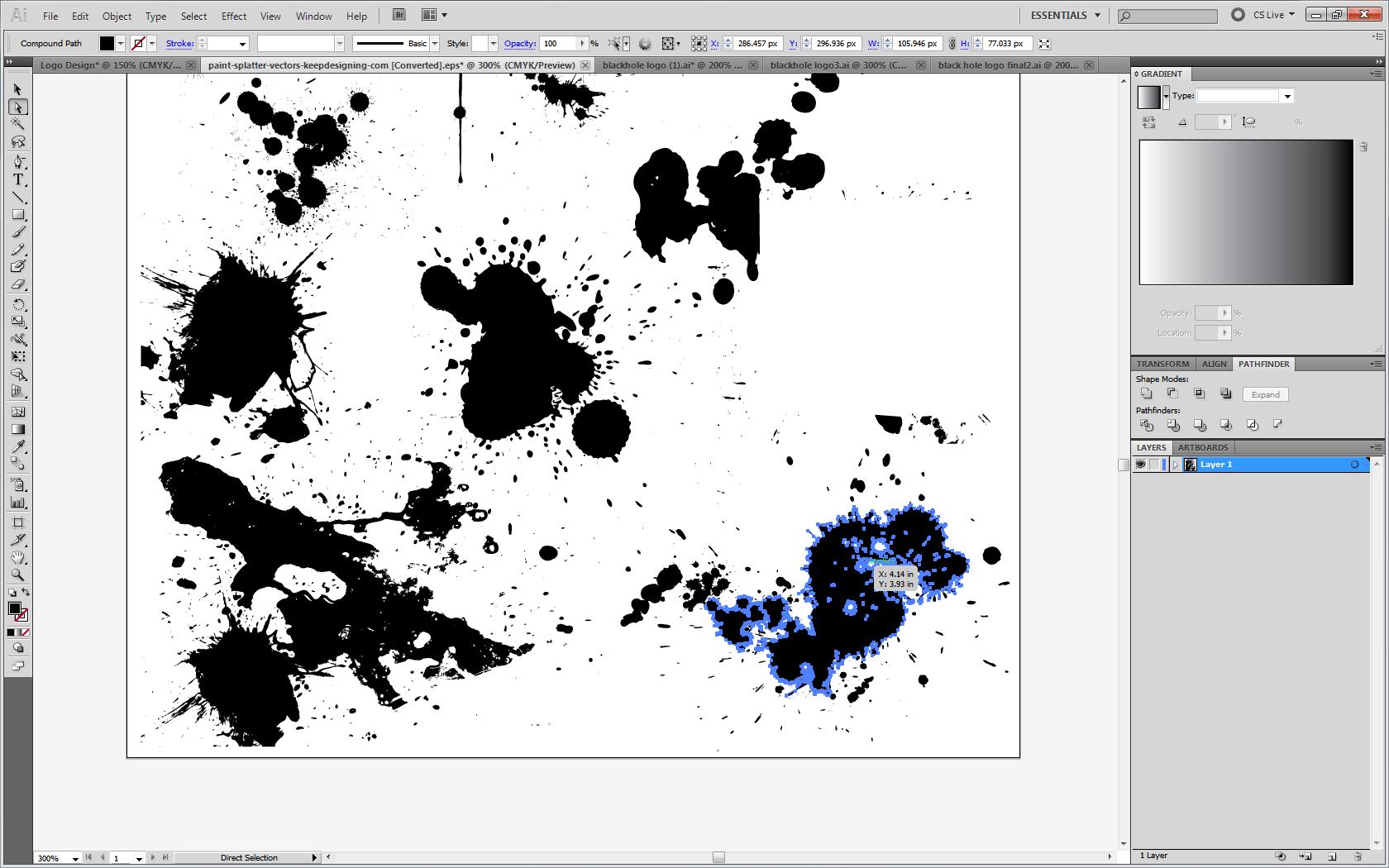1389x868 pixels.
Task: Select the Eyedropper tool
Action: click(18, 446)
